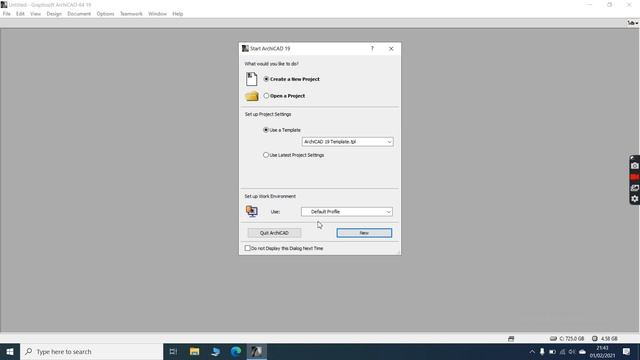The width and height of the screenshot is (640, 360).
Task: Open Task View on the taskbar
Action: point(173,351)
